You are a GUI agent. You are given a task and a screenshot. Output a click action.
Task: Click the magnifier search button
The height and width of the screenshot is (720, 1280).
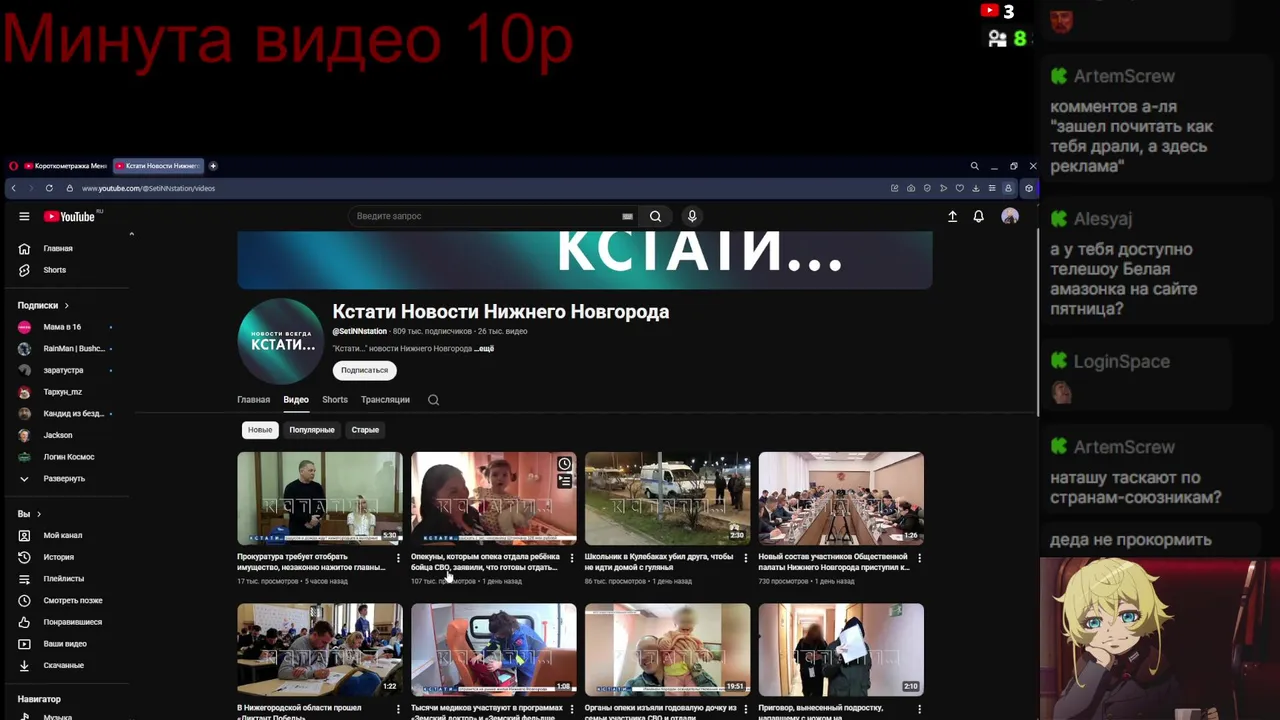point(655,216)
